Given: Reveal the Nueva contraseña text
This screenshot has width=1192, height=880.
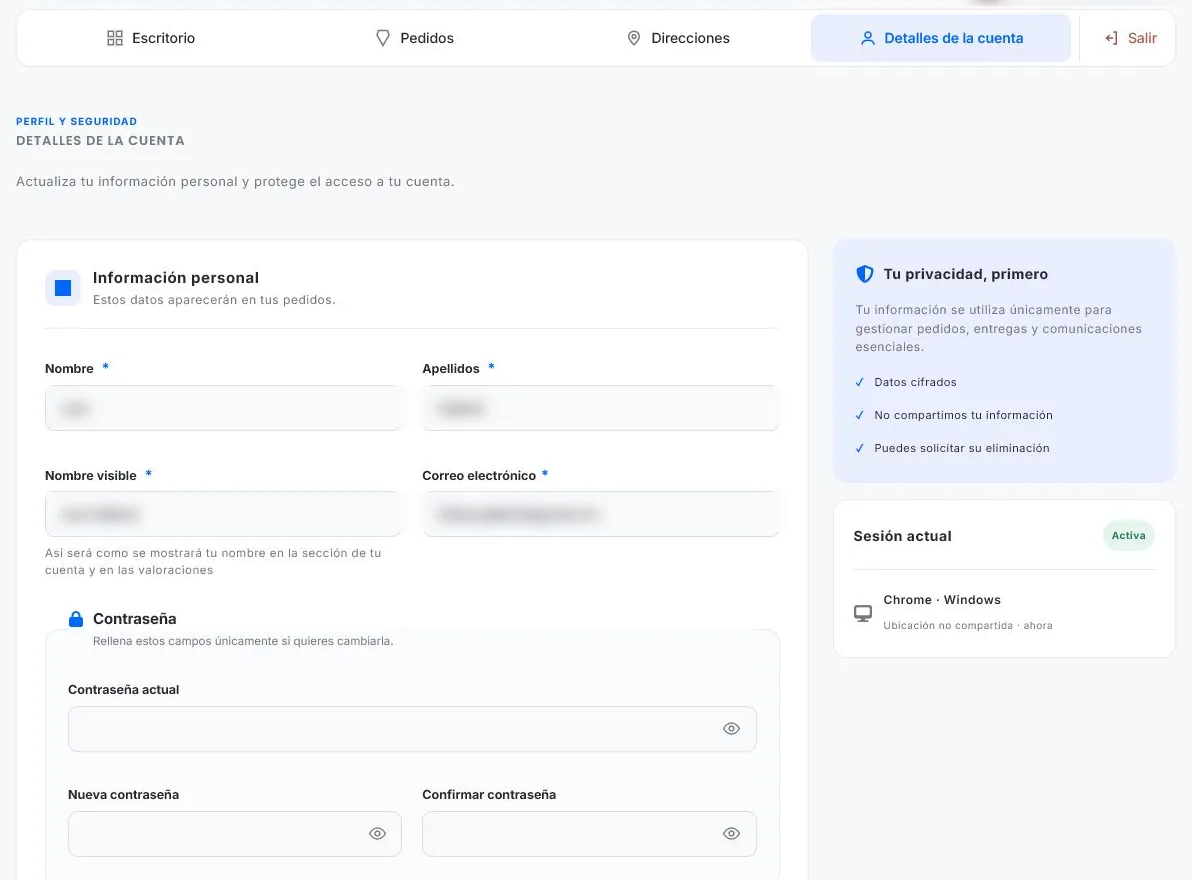Looking at the screenshot, I should pos(377,834).
